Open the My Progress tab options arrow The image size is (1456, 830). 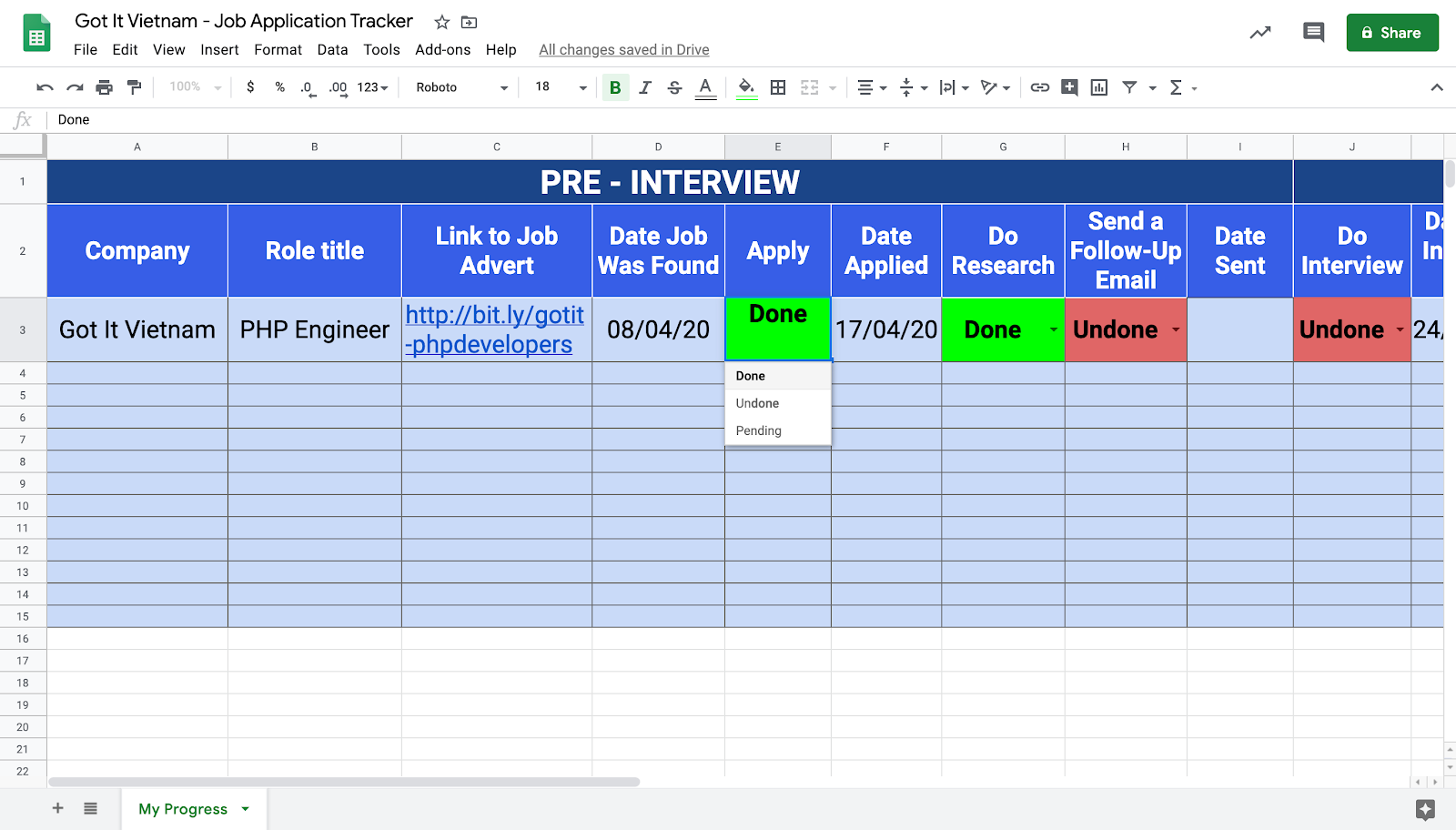point(245,809)
